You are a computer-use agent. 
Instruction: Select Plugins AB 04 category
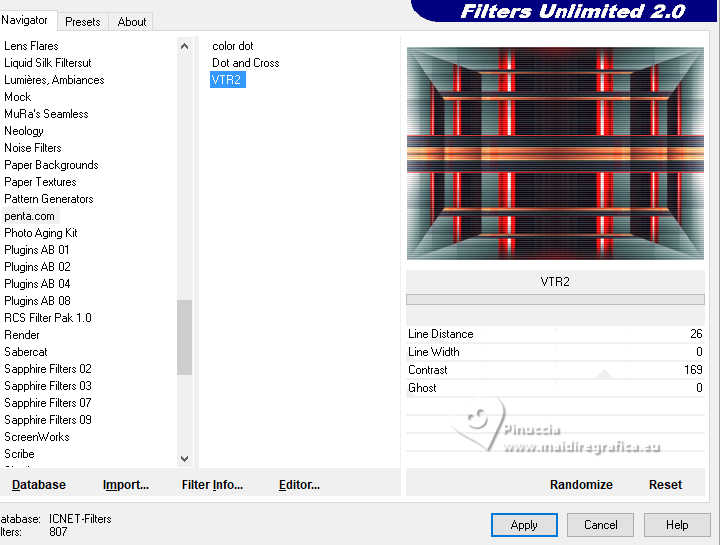click(x=37, y=284)
